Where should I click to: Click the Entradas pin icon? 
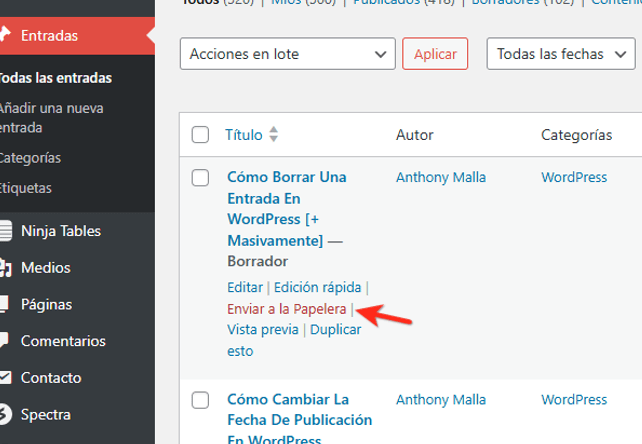point(5,35)
